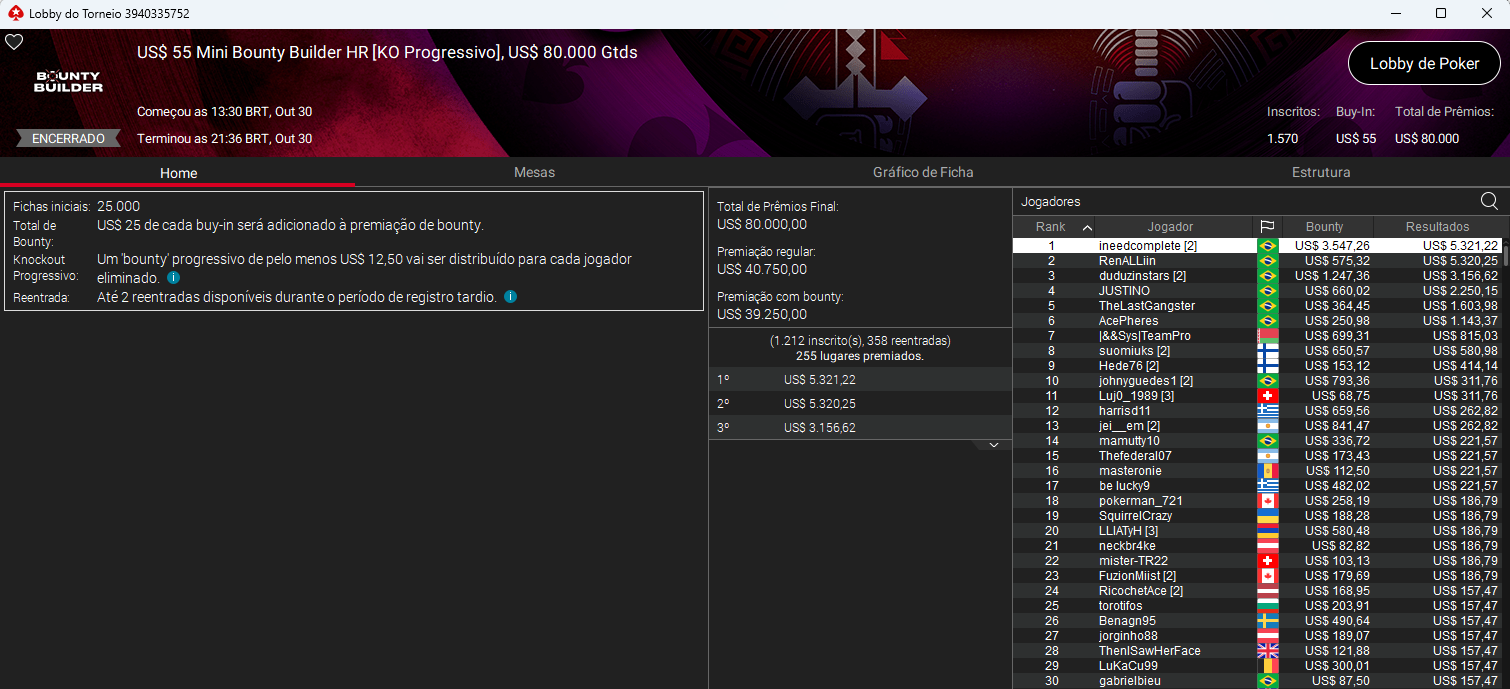Click the Lobby de Poker button
1510x689 pixels.
click(1424, 62)
